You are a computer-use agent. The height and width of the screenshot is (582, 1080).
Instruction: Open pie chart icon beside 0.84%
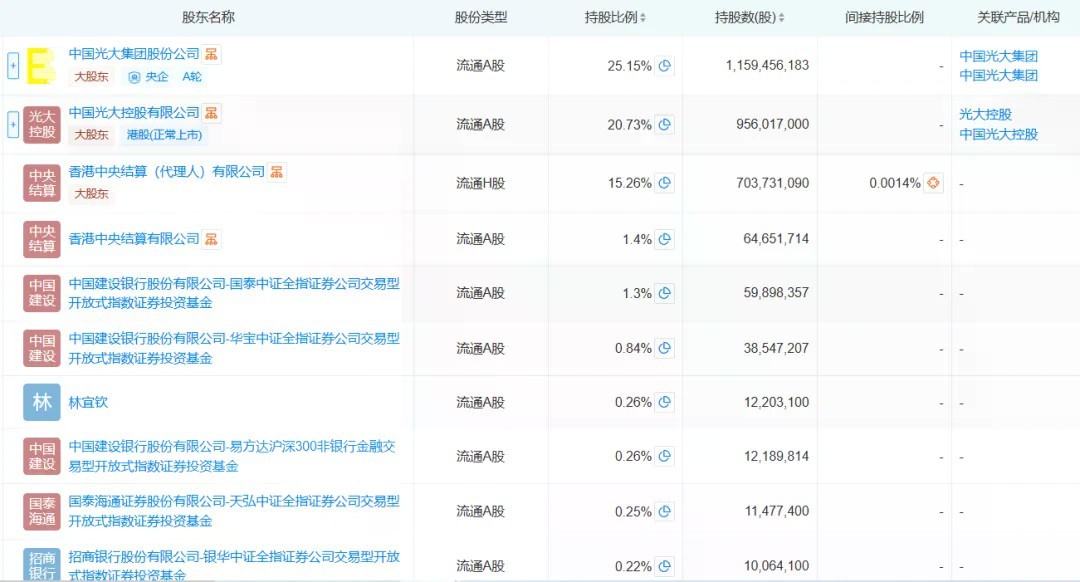(x=665, y=349)
